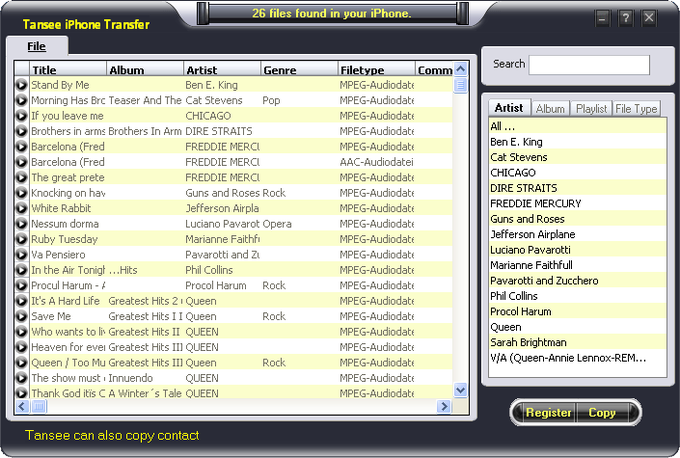This screenshot has width=680, height=458.
Task: Select 'Guns and Roses' in artist list
Action: coord(577,219)
